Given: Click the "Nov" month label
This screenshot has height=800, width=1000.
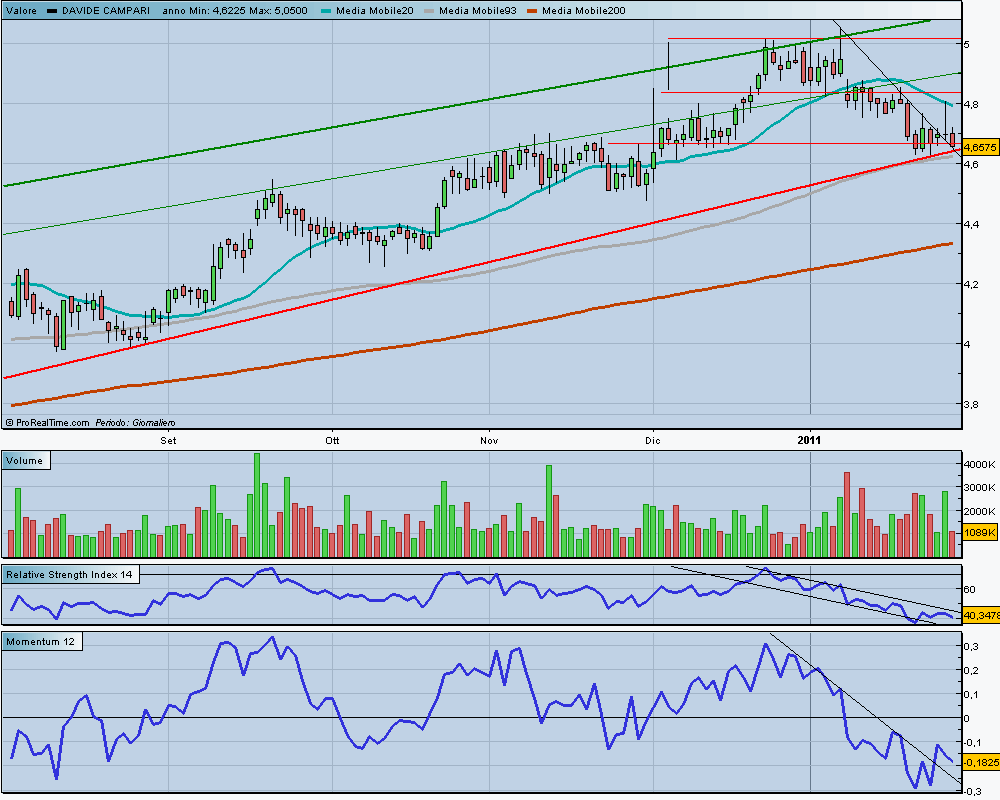Looking at the screenshot, I should point(489,440).
